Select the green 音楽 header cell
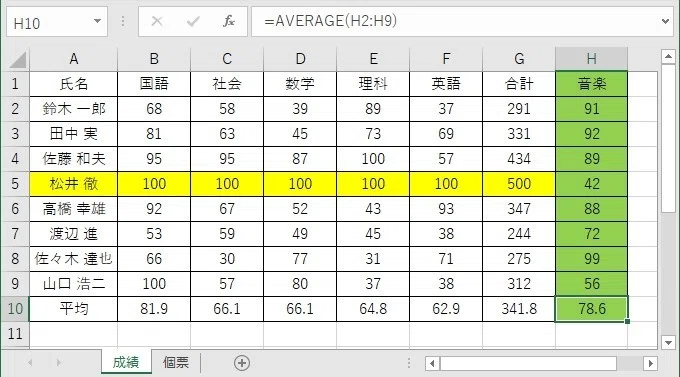 coord(592,84)
